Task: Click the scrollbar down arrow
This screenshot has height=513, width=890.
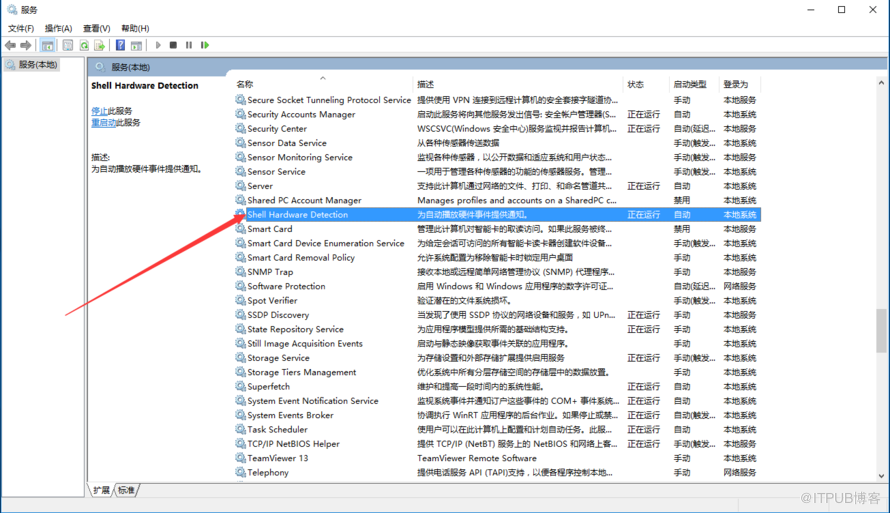Action: (881, 476)
